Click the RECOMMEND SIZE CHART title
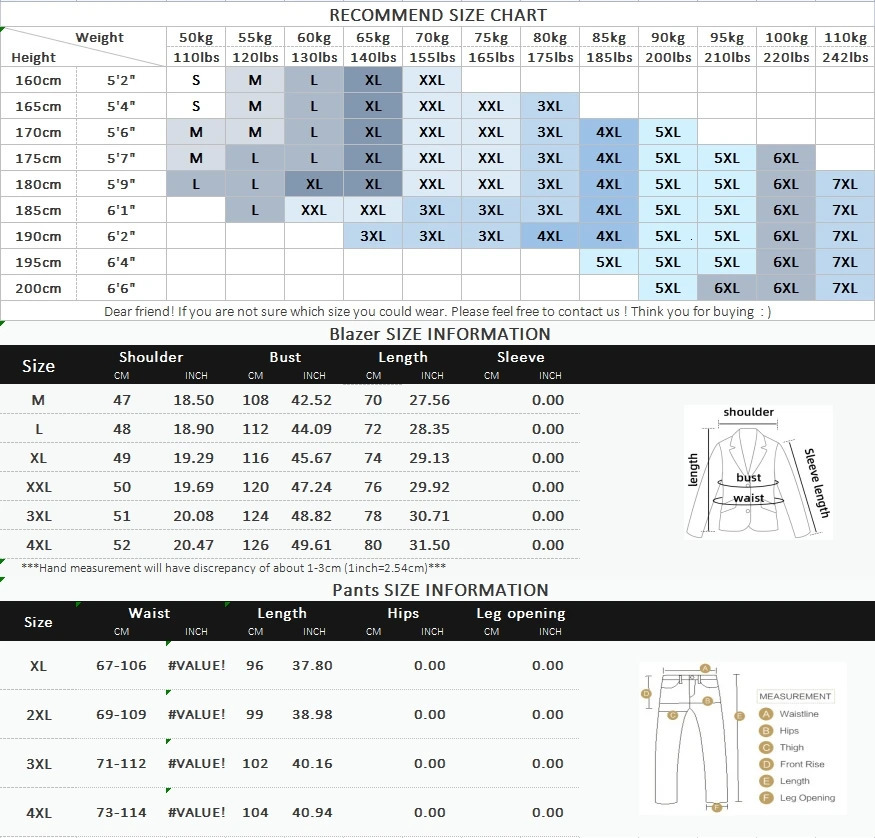This screenshot has height=838, width=875. (x=437, y=15)
